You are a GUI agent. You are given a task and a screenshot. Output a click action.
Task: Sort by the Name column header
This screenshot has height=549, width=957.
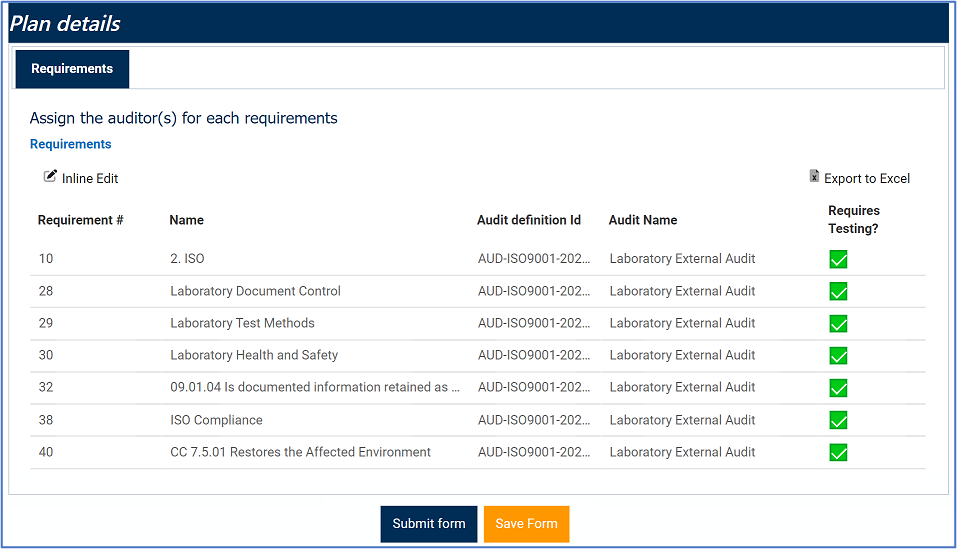[x=187, y=220]
